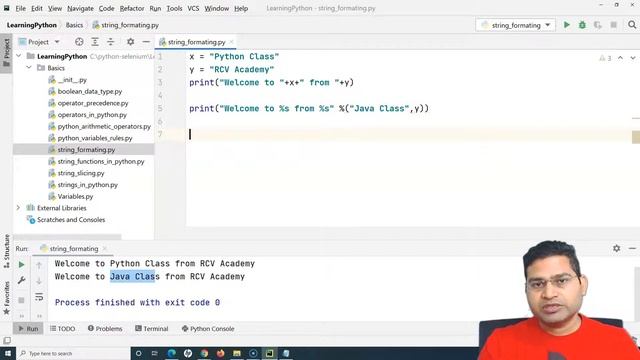Open the VCS menu
The height and width of the screenshot is (360, 640).
pyautogui.click(x=193, y=8)
